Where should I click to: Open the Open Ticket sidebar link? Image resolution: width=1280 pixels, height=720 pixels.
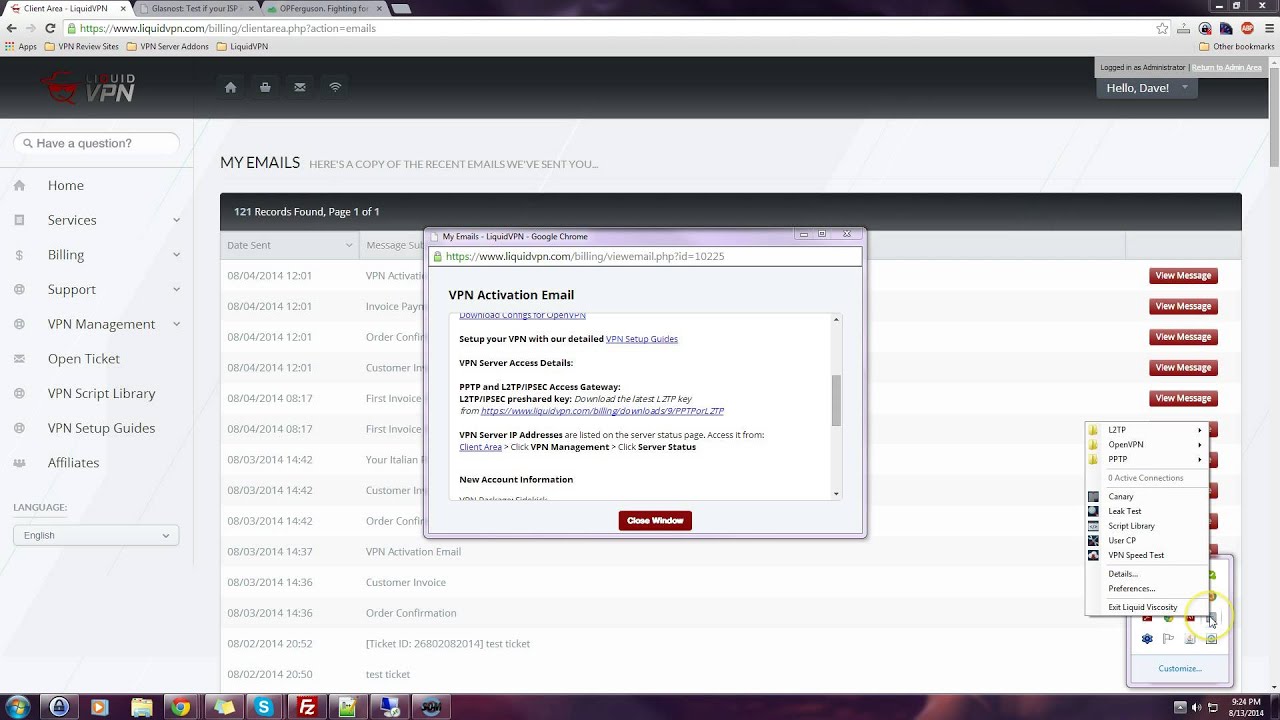[x=84, y=358]
